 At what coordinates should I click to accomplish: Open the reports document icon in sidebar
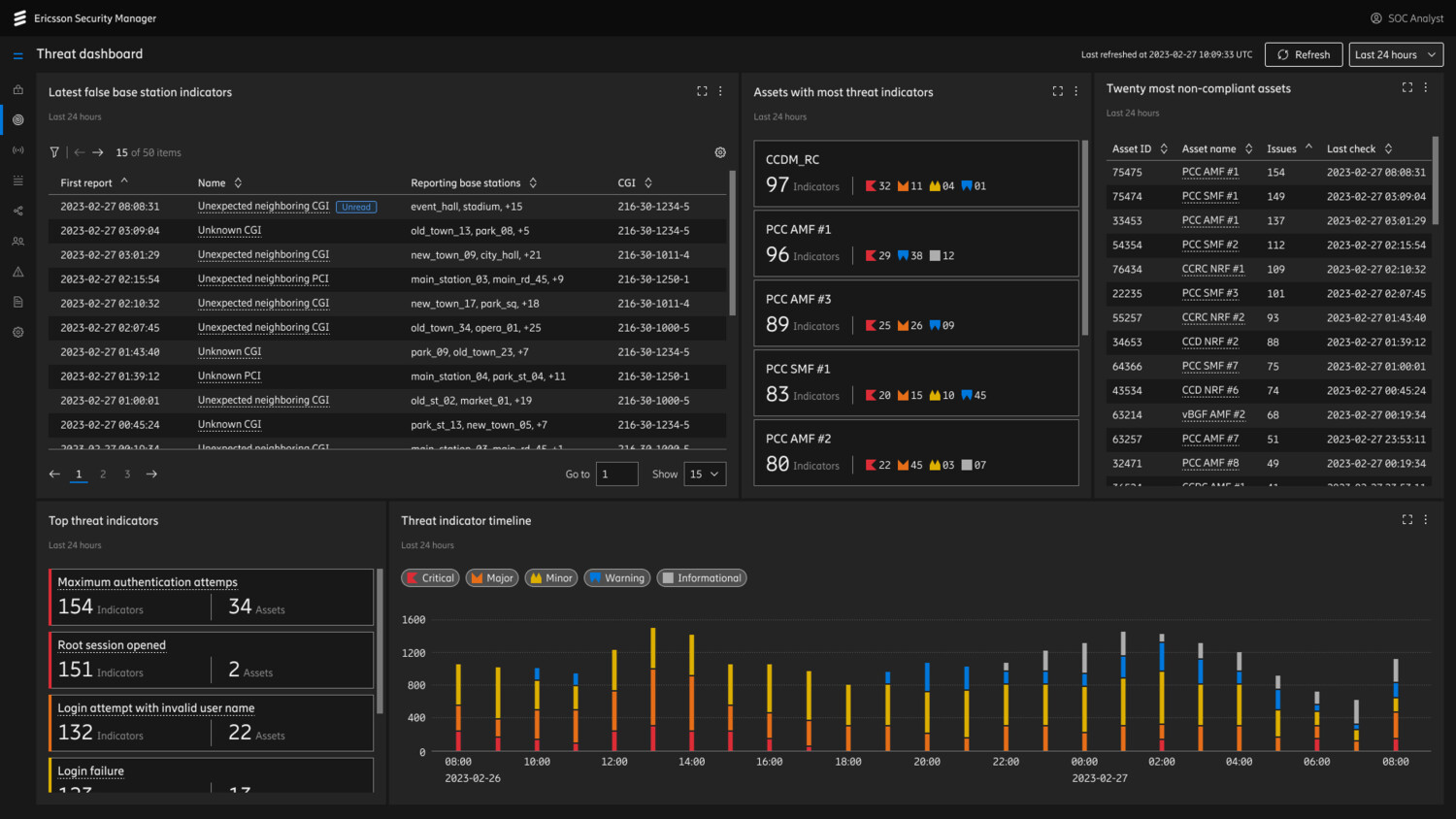coord(17,302)
